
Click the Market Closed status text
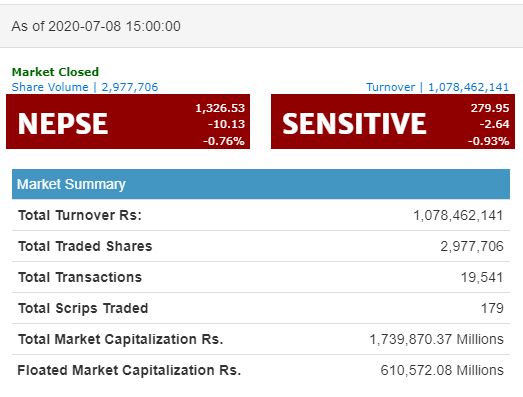pyautogui.click(x=55, y=72)
